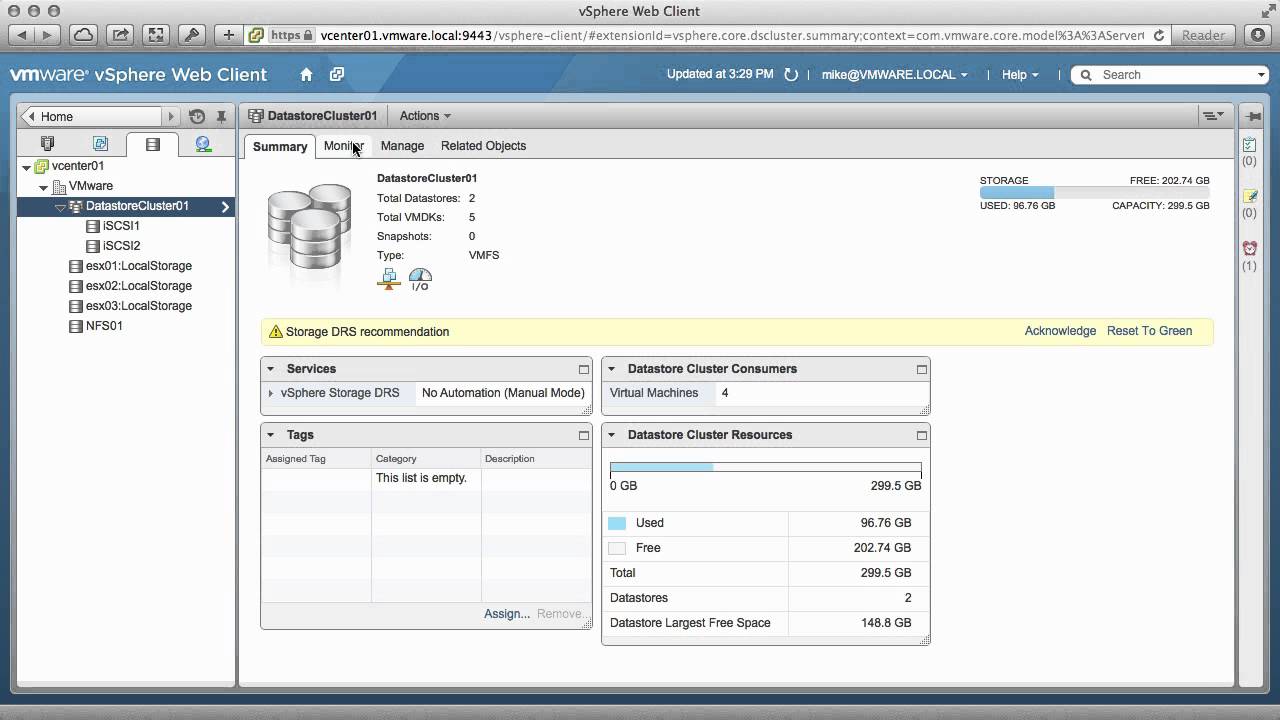Click the Storage DRS status icon
Screen dimensions: 1280x720
388,280
